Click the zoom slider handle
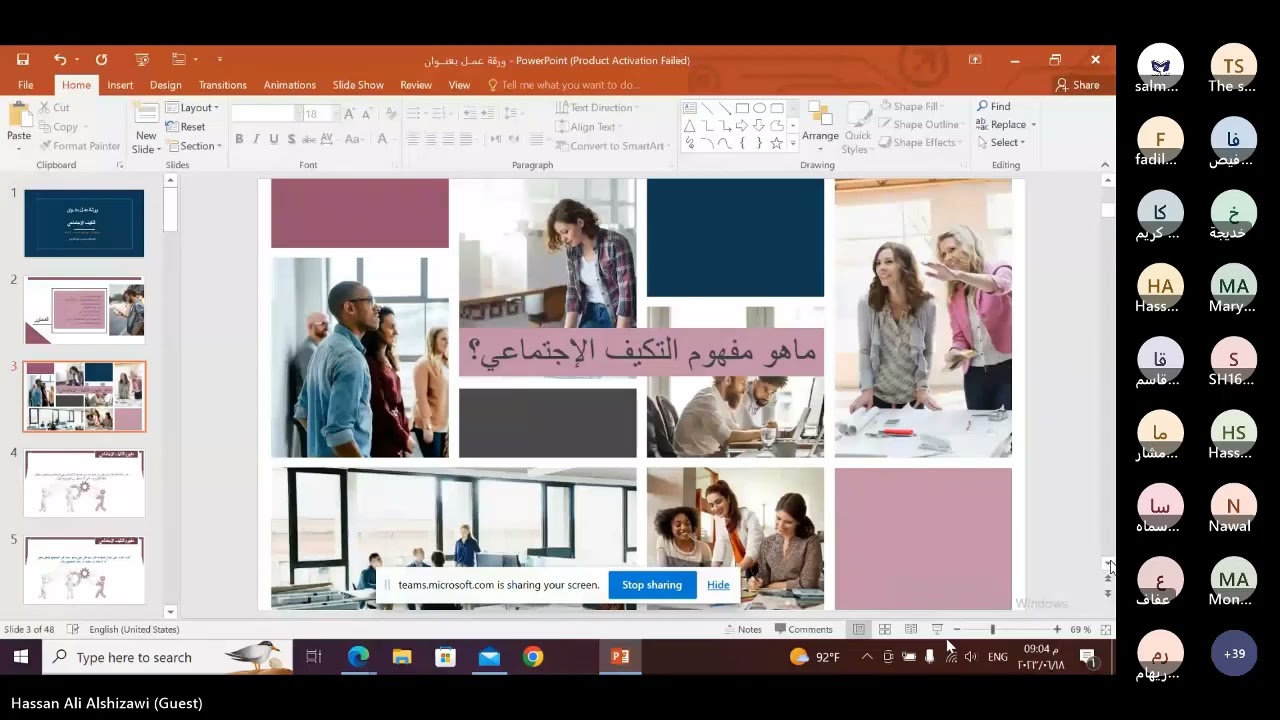The height and width of the screenshot is (720, 1280). pos(992,629)
